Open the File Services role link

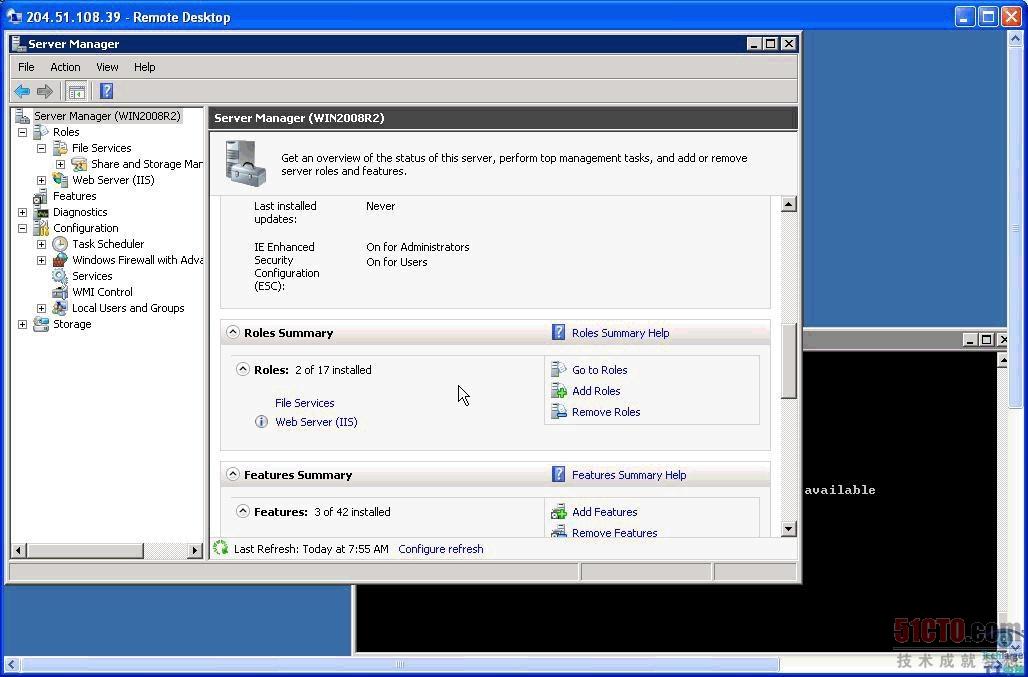tap(305, 403)
